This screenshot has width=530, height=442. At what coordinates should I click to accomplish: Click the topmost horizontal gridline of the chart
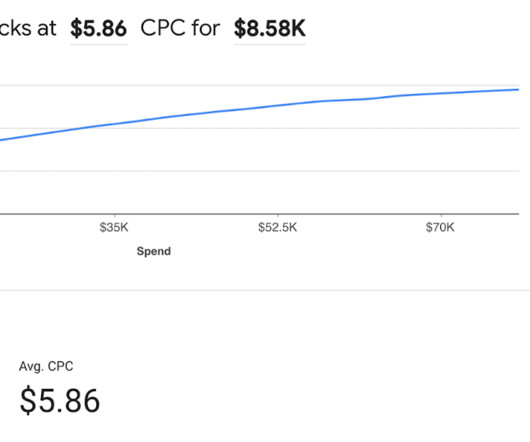[x=259, y=85]
